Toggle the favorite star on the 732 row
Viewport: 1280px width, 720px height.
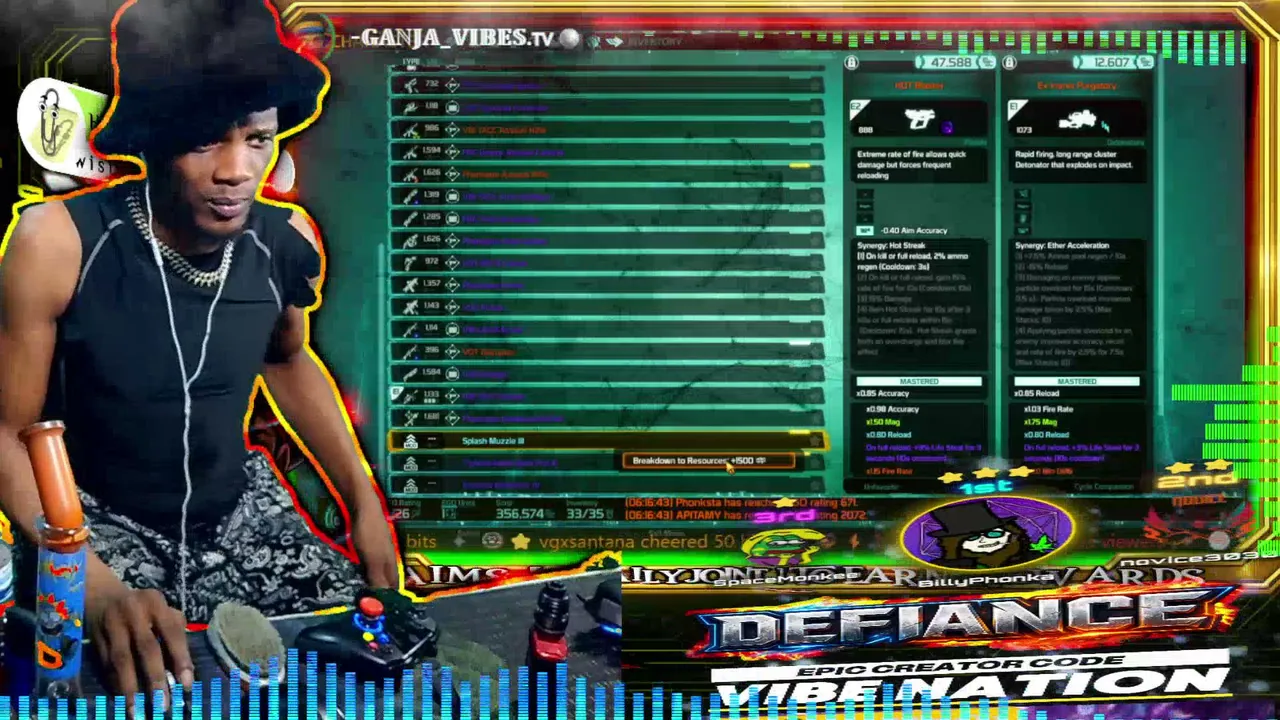[x=816, y=85]
